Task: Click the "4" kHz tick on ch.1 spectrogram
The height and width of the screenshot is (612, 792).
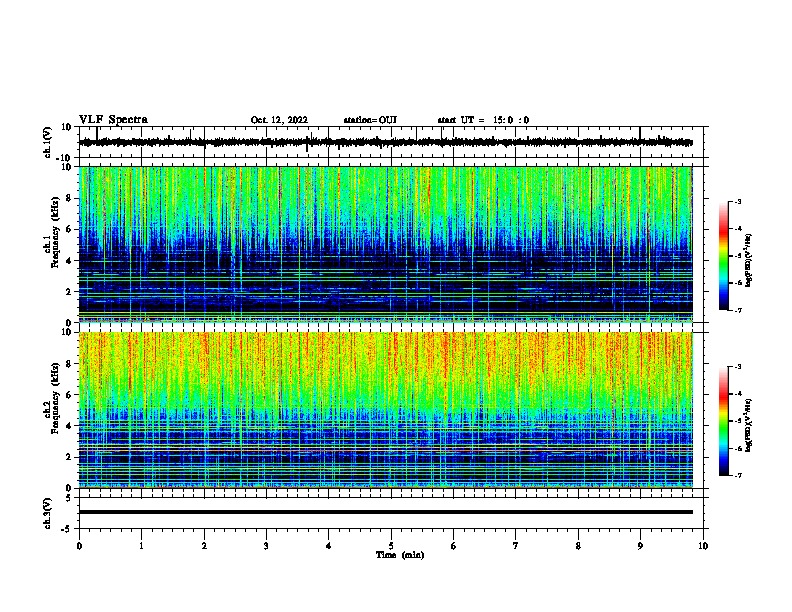Action: (69, 261)
